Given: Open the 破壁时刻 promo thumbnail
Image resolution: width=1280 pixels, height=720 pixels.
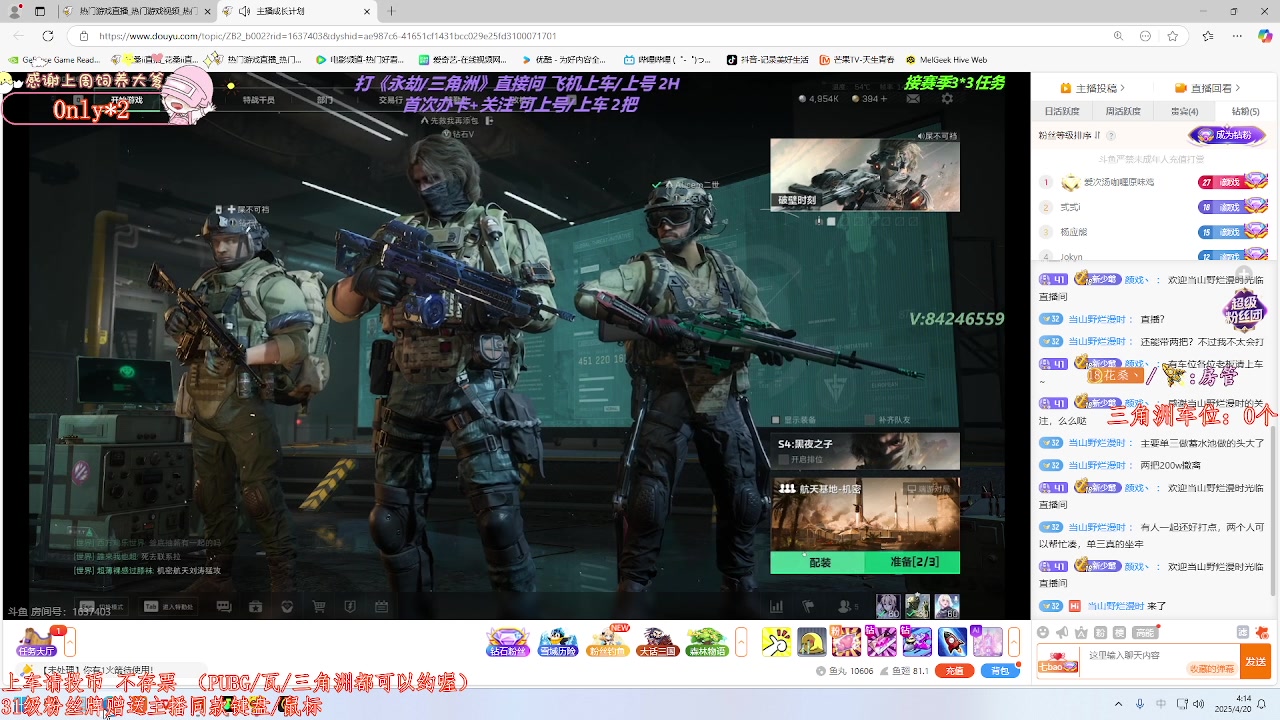Looking at the screenshot, I should point(865,175).
